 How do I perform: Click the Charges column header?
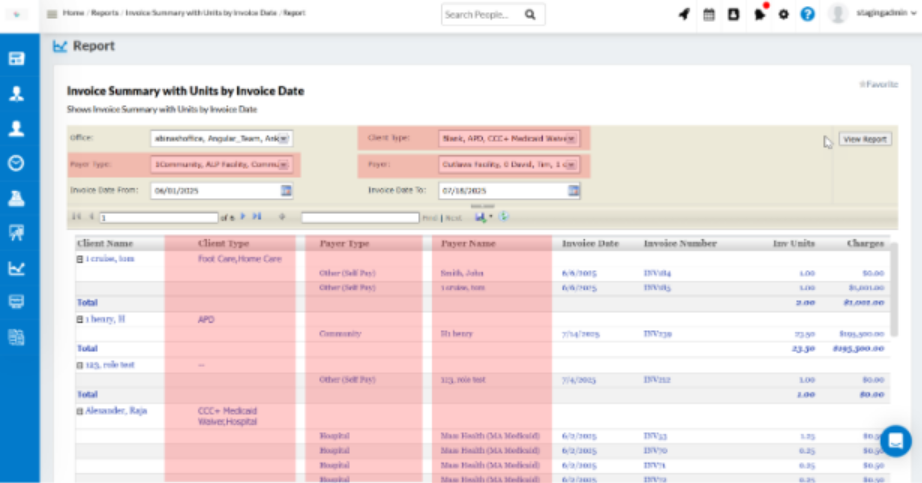(865, 243)
